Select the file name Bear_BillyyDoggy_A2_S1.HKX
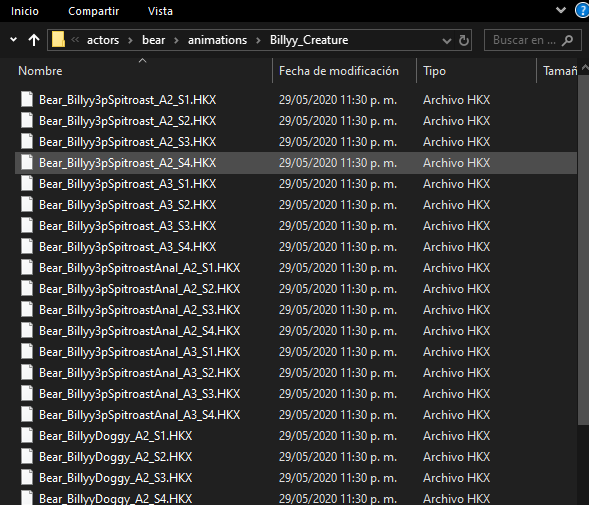This screenshot has width=589, height=505. (x=116, y=437)
